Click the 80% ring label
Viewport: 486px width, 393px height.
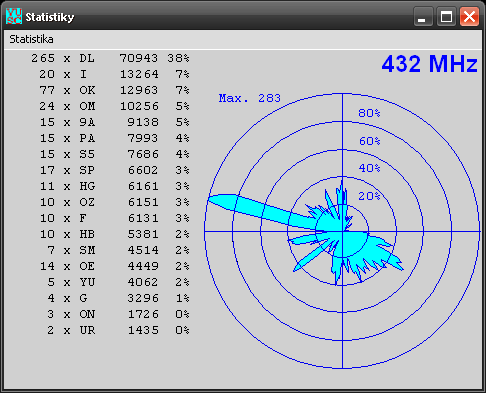point(369,113)
